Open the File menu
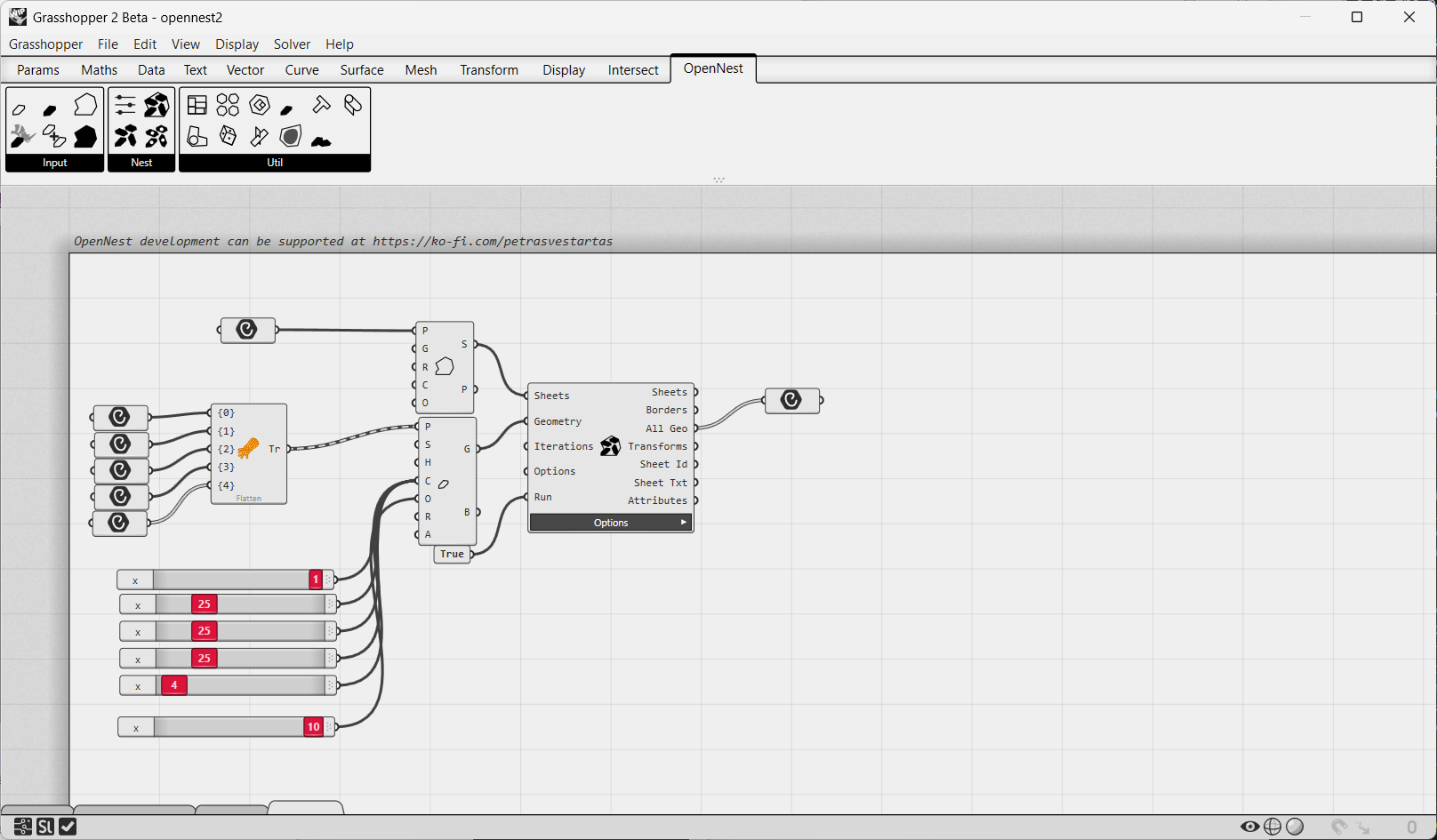Screen dimensions: 1437x840 click(108, 44)
